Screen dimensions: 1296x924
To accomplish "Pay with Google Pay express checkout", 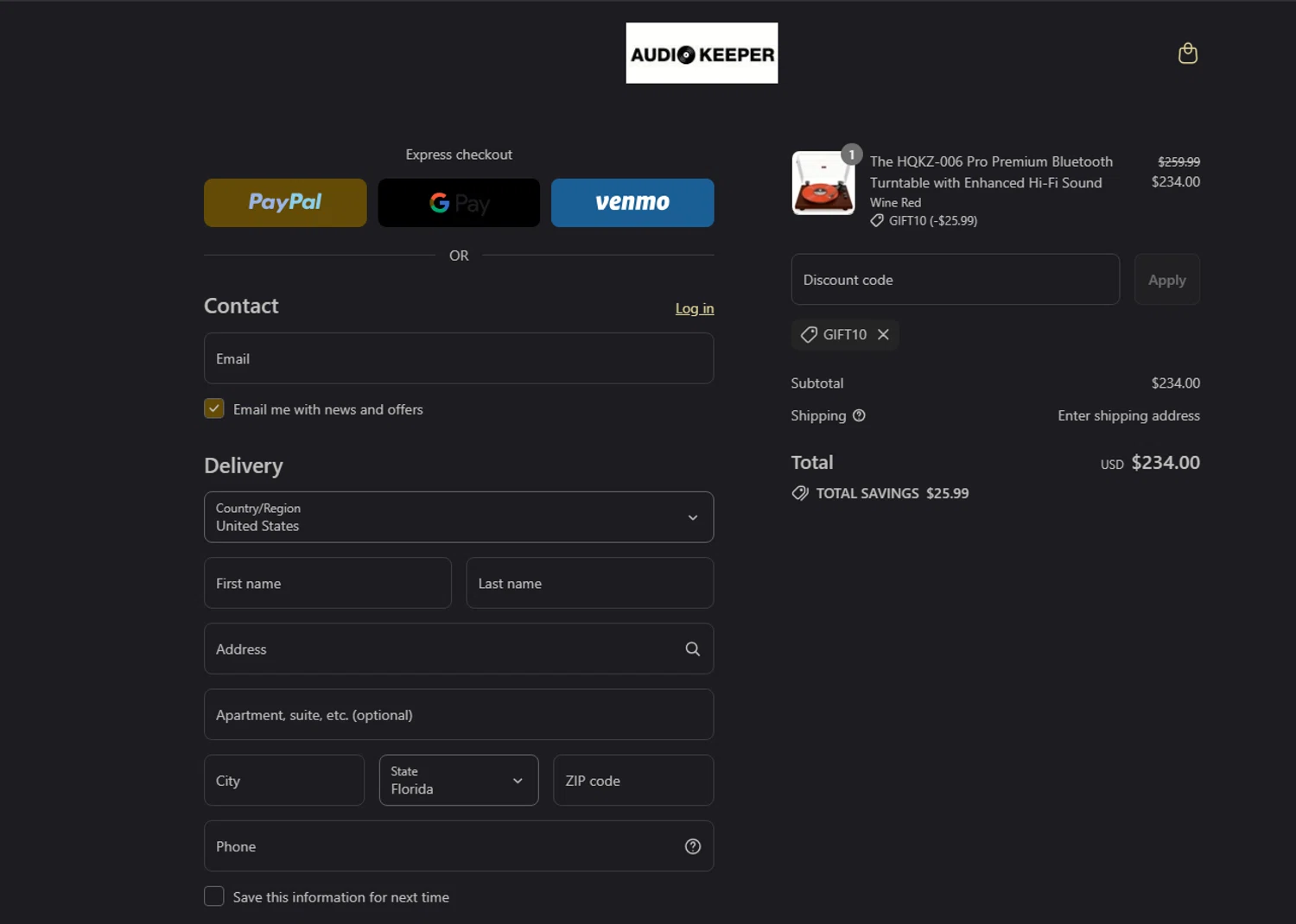I will tap(459, 203).
